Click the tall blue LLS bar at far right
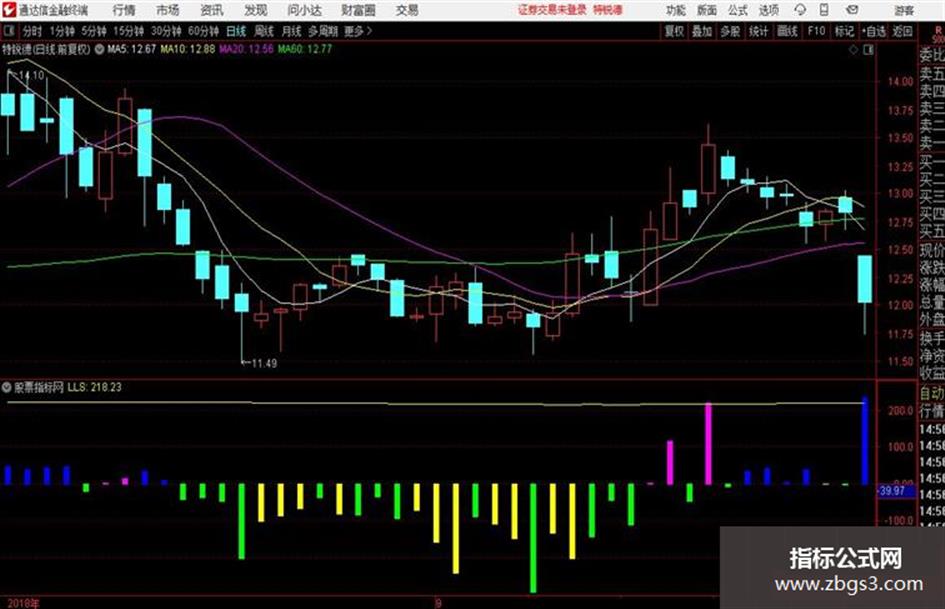 (865, 440)
